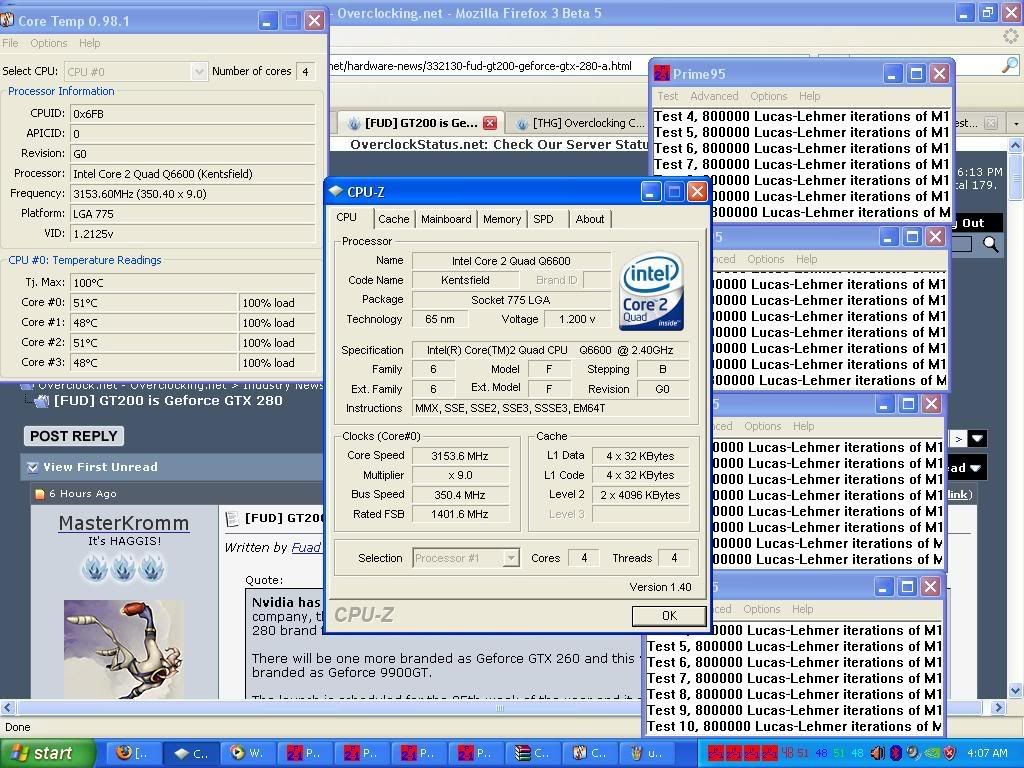Click View First Unread link
Screen dimensions: 1024x768
[100, 467]
